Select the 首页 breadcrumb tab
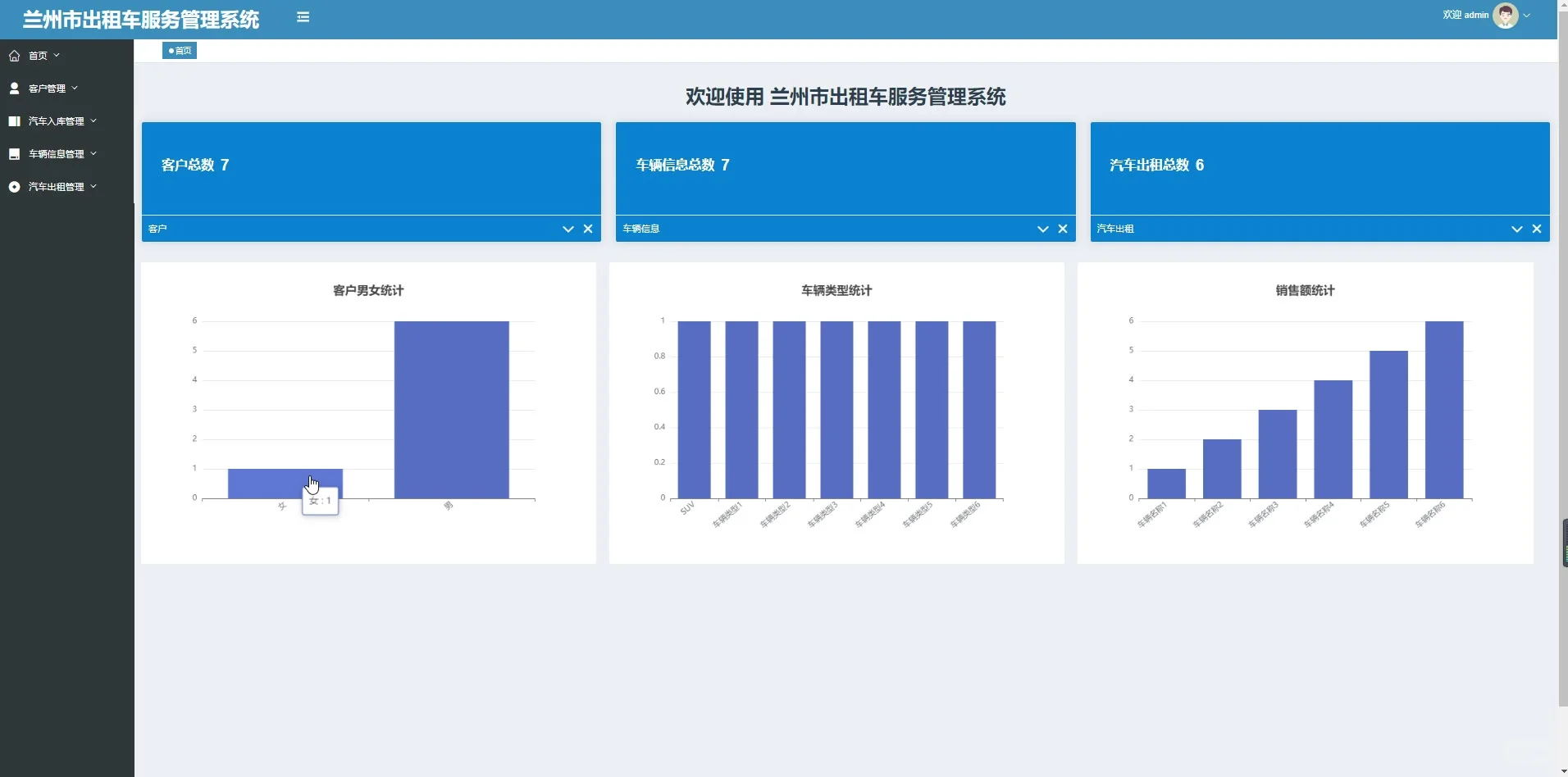 179,50
